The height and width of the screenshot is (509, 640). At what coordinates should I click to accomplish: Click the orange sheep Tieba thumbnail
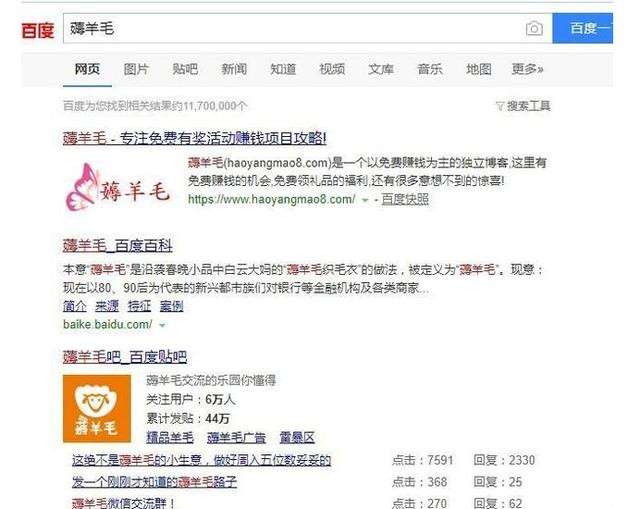[97, 409]
